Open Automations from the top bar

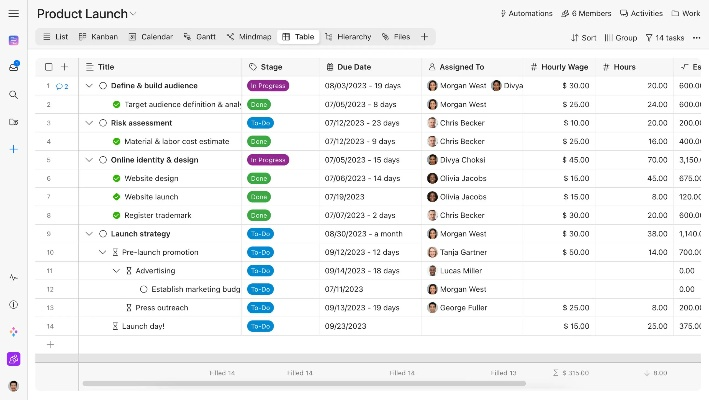point(525,14)
